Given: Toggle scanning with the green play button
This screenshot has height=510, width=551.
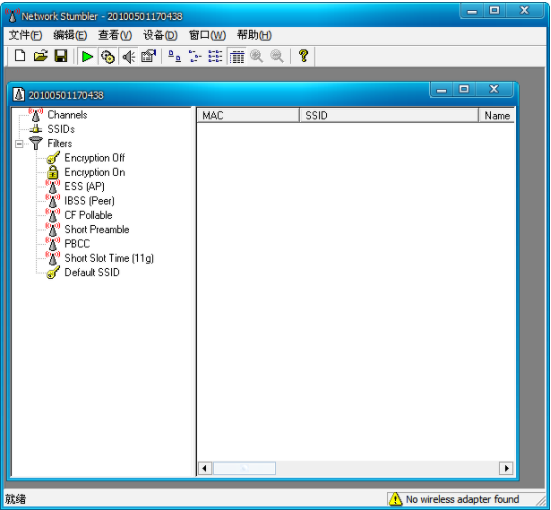Looking at the screenshot, I should pos(87,57).
